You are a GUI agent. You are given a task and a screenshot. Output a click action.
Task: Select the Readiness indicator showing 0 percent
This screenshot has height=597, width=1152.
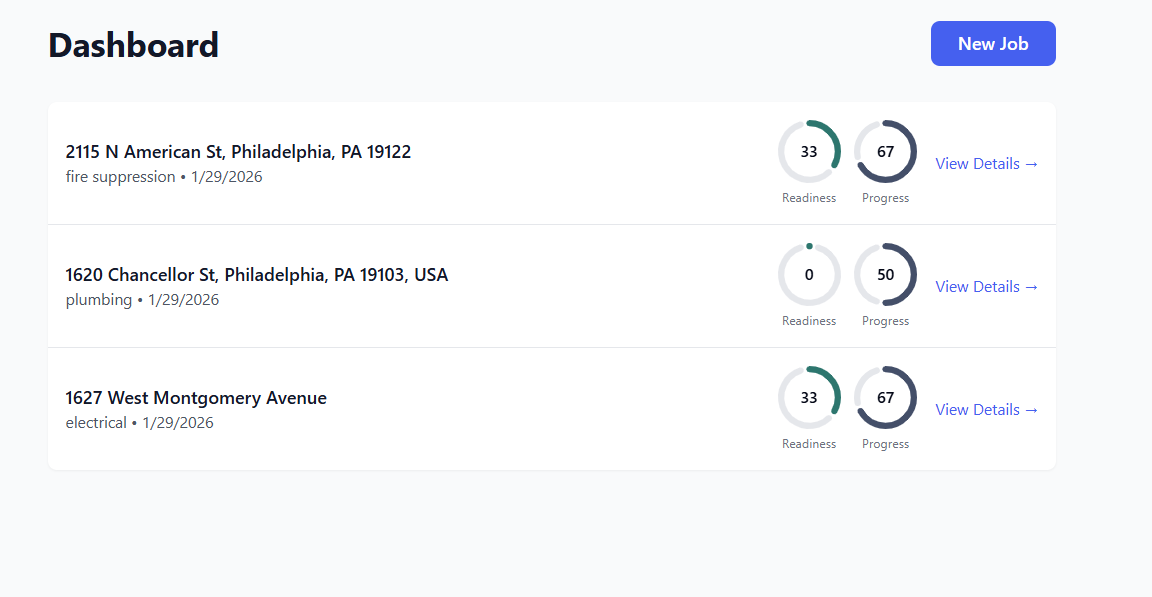click(809, 273)
